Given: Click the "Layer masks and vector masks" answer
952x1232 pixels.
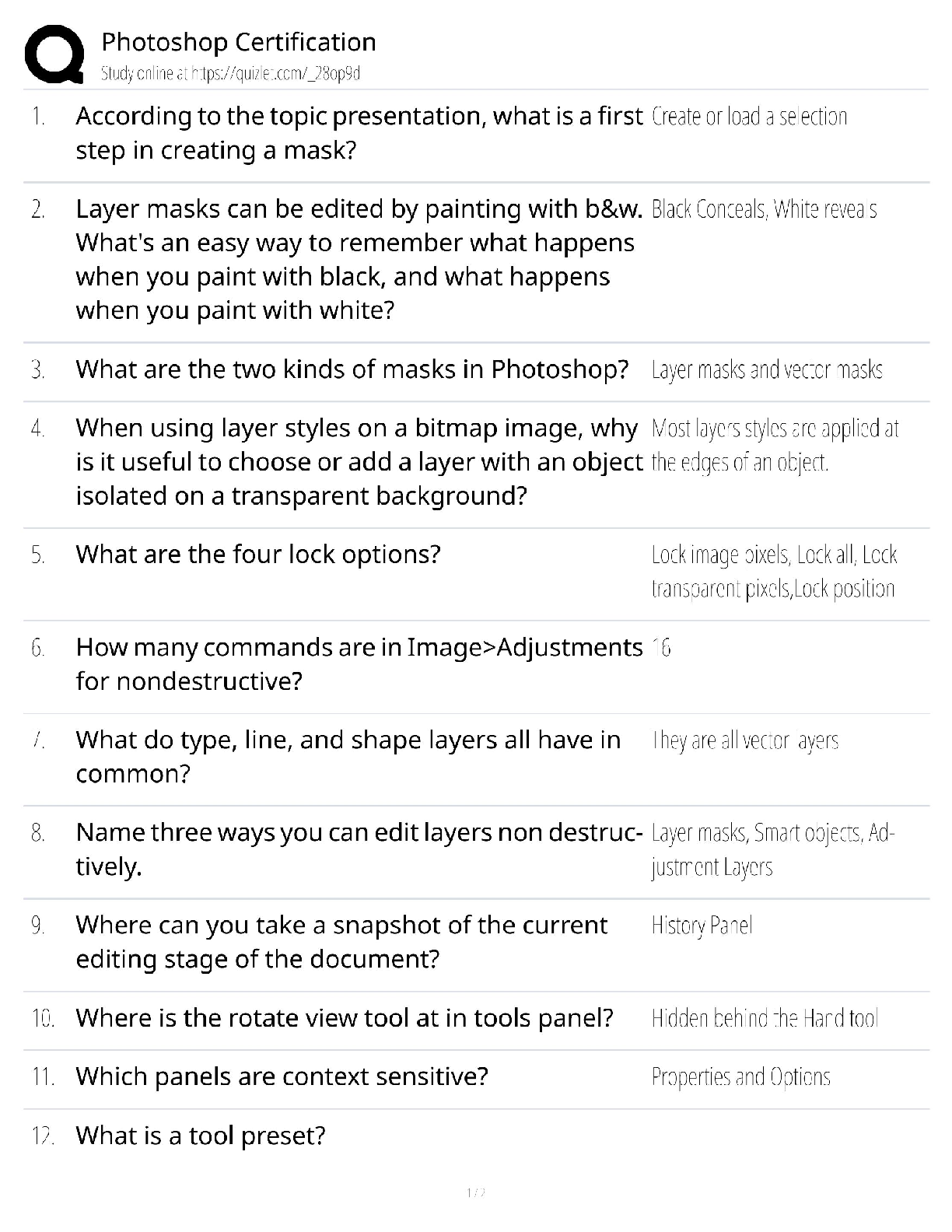Looking at the screenshot, I should point(767,369).
